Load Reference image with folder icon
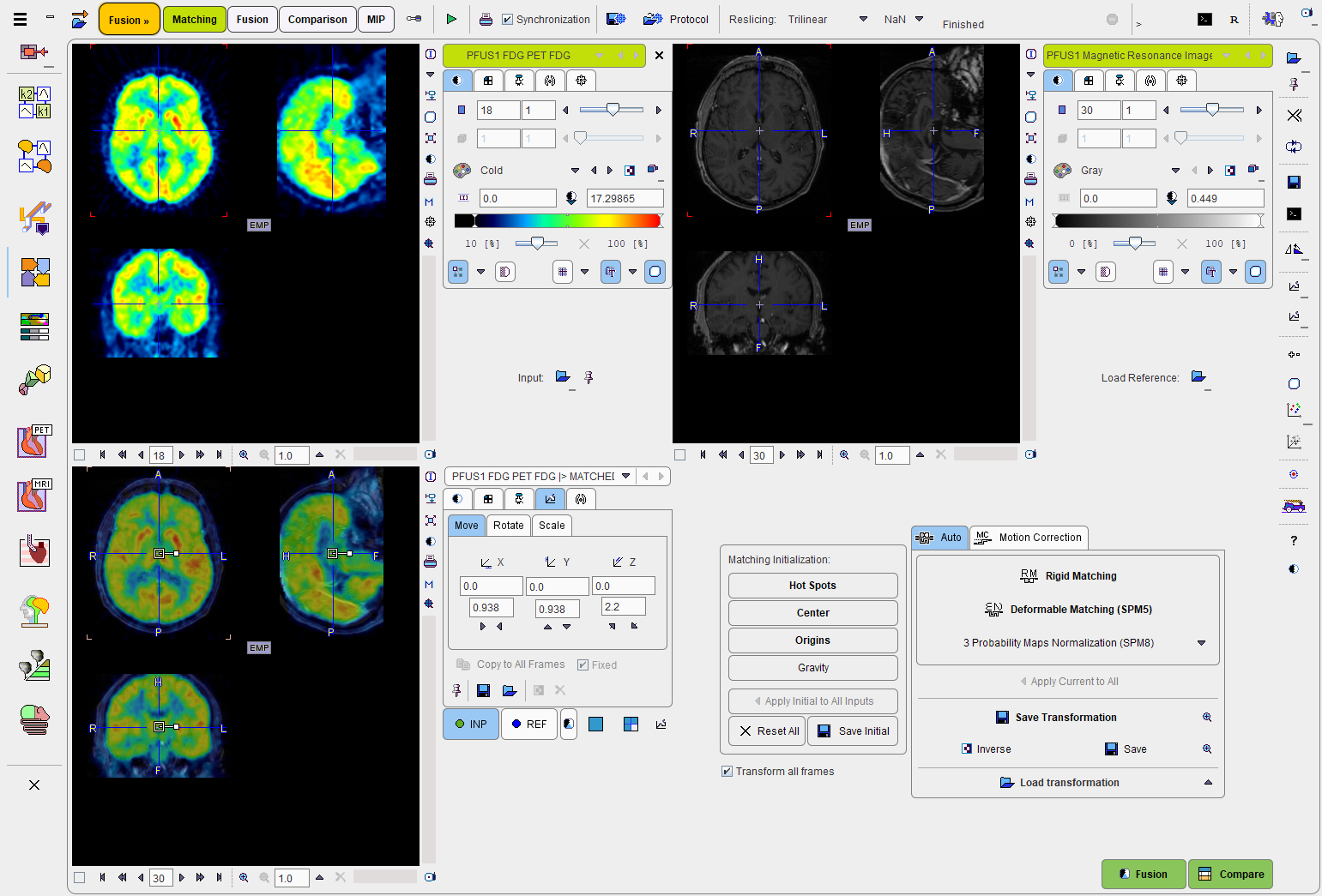 (x=1198, y=377)
